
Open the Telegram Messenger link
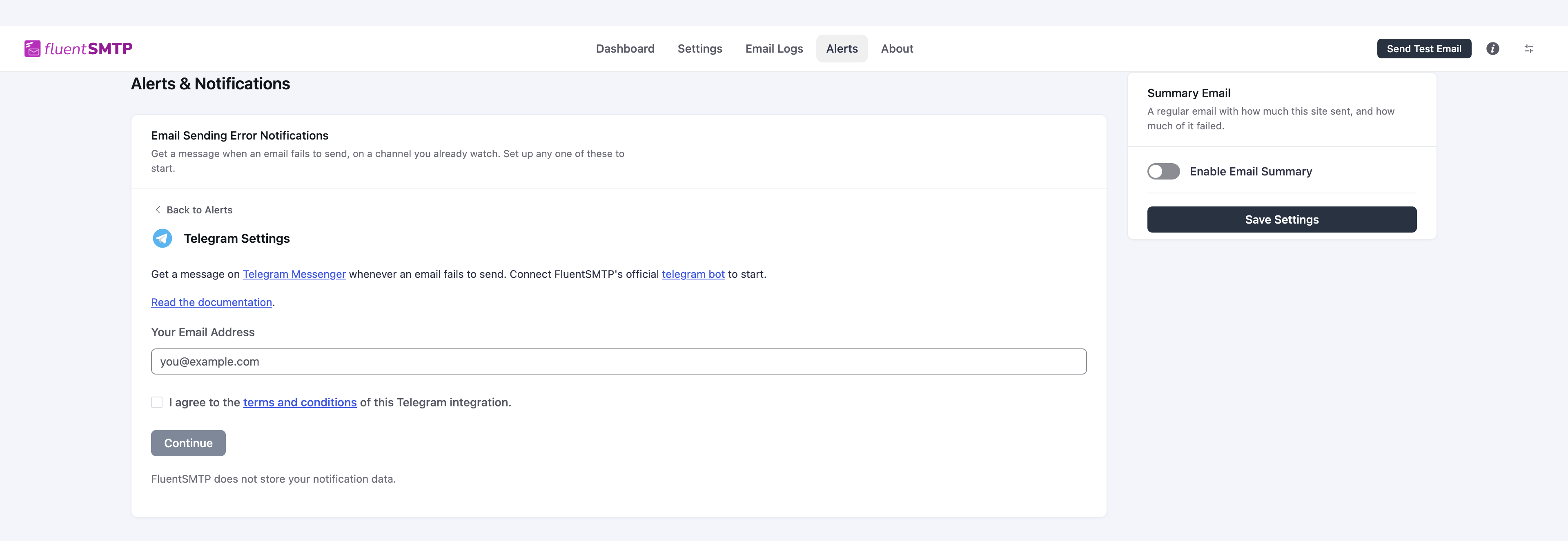pyautogui.click(x=294, y=274)
